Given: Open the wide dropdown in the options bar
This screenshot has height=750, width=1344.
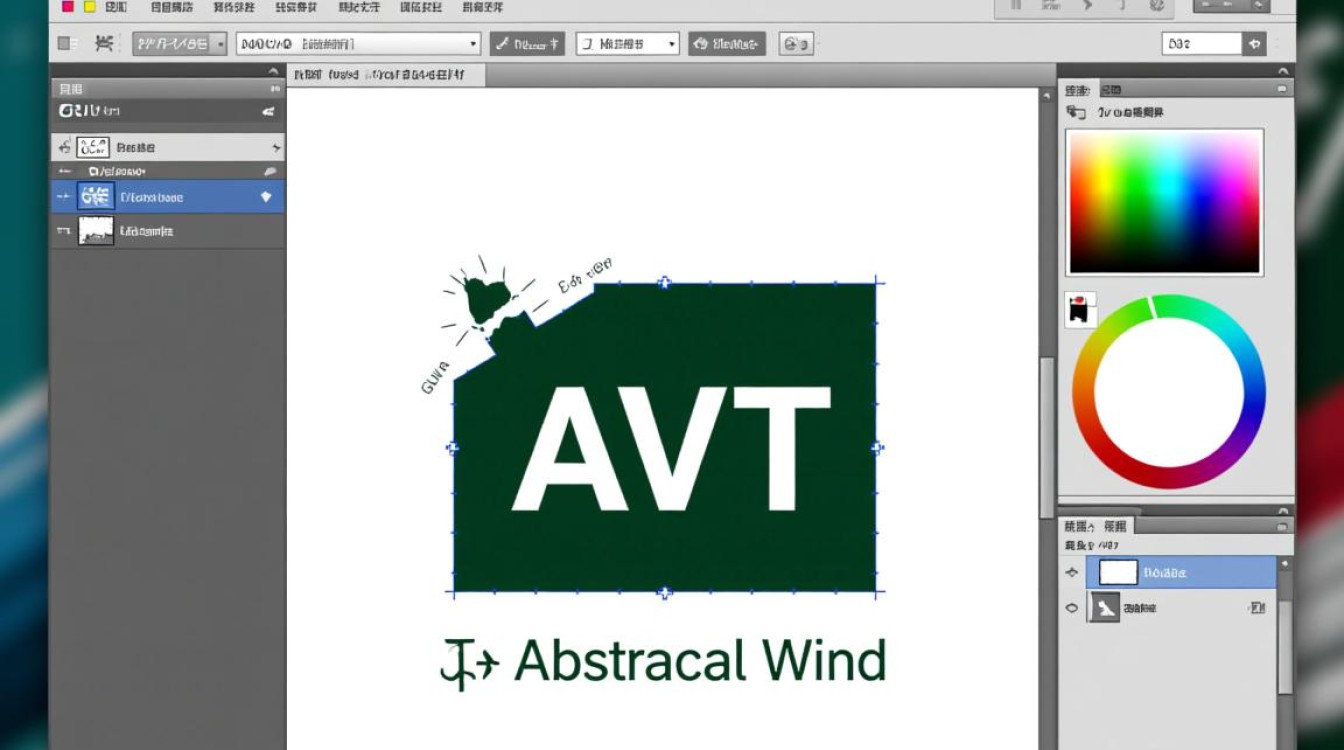Looking at the screenshot, I should [358, 44].
